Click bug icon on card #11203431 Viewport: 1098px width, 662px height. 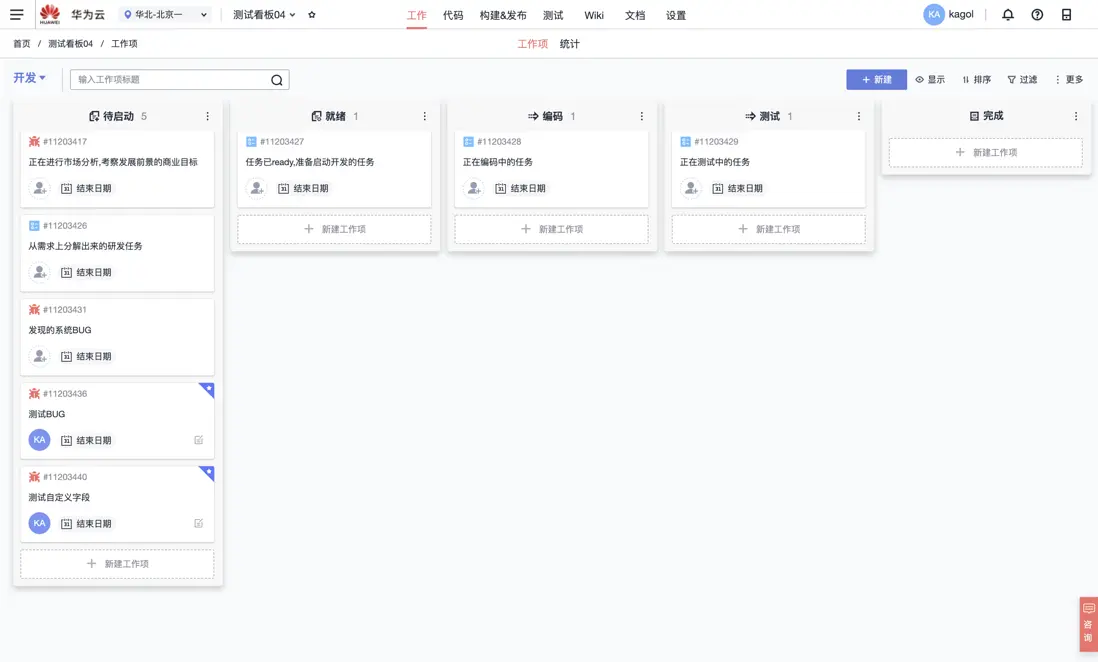click(34, 310)
